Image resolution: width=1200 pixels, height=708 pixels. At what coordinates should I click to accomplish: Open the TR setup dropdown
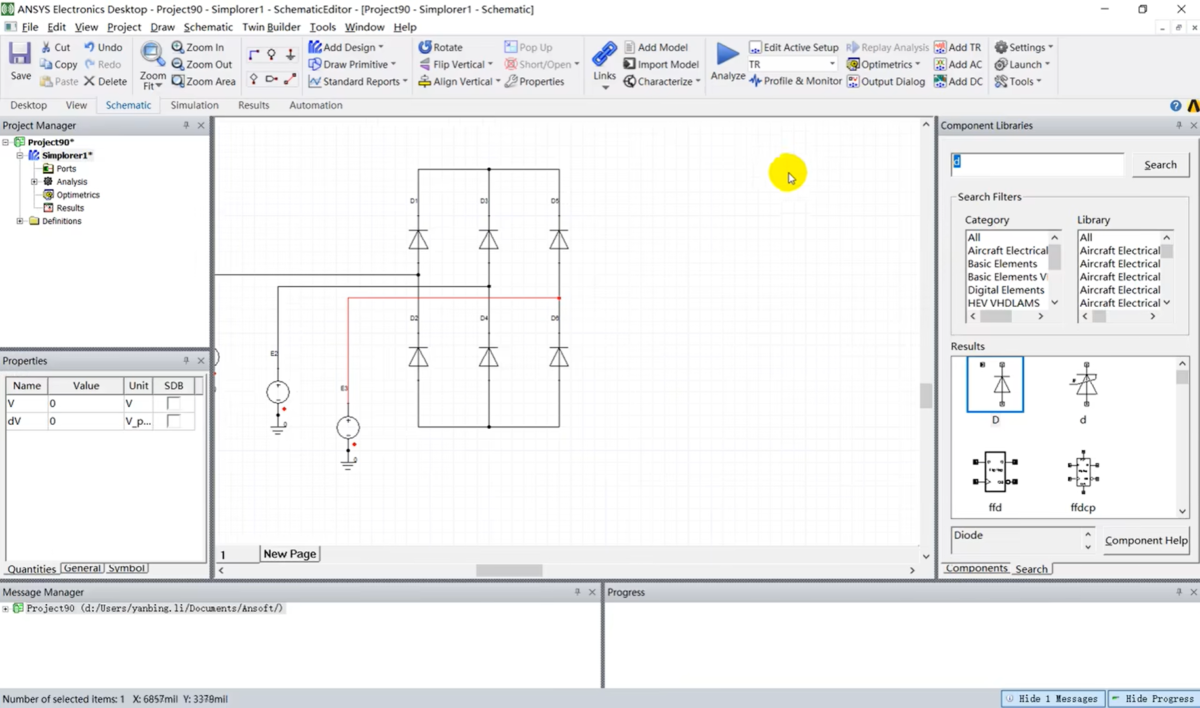[x=831, y=64]
